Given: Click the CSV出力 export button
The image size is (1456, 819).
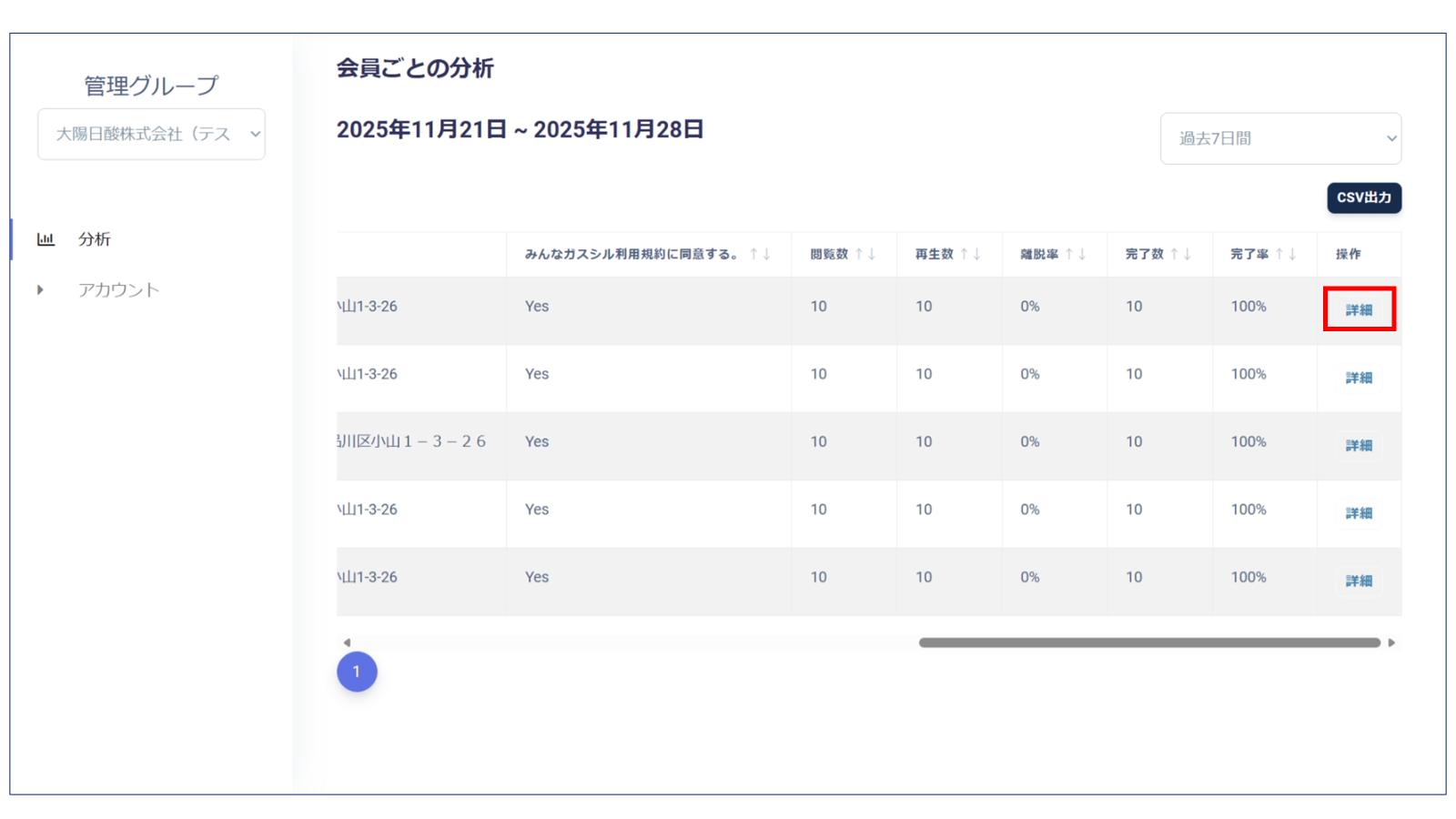Looking at the screenshot, I should [x=1364, y=198].
